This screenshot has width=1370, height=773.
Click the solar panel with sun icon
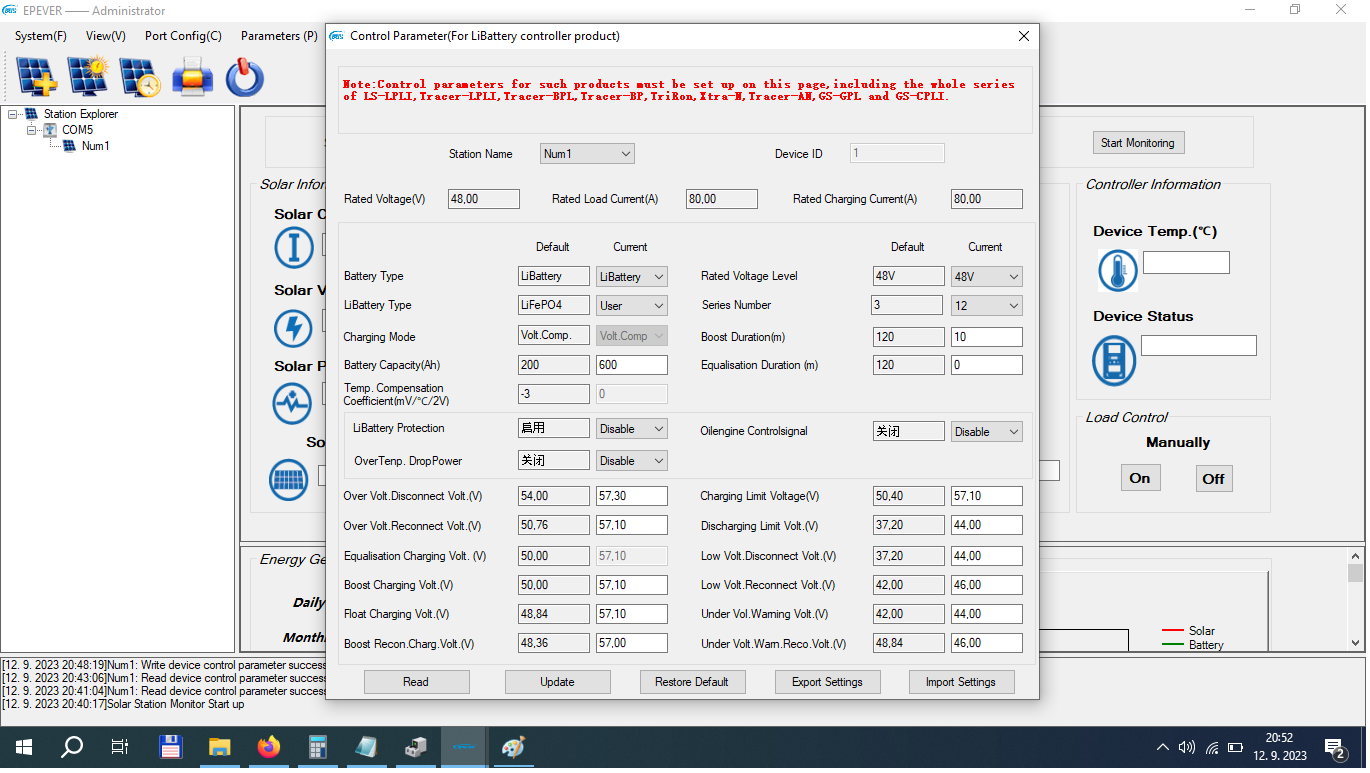click(88, 76)
